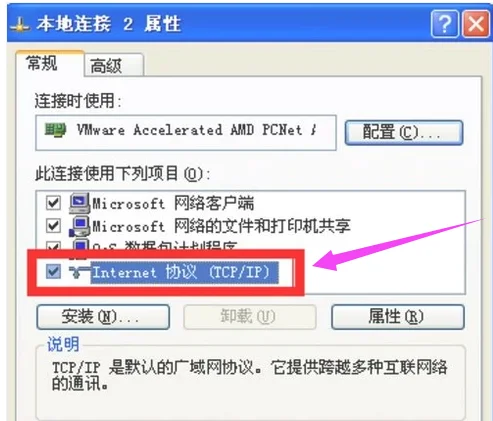Close the 本地连接 2 属性 dialog

click(x=476, y=24)
